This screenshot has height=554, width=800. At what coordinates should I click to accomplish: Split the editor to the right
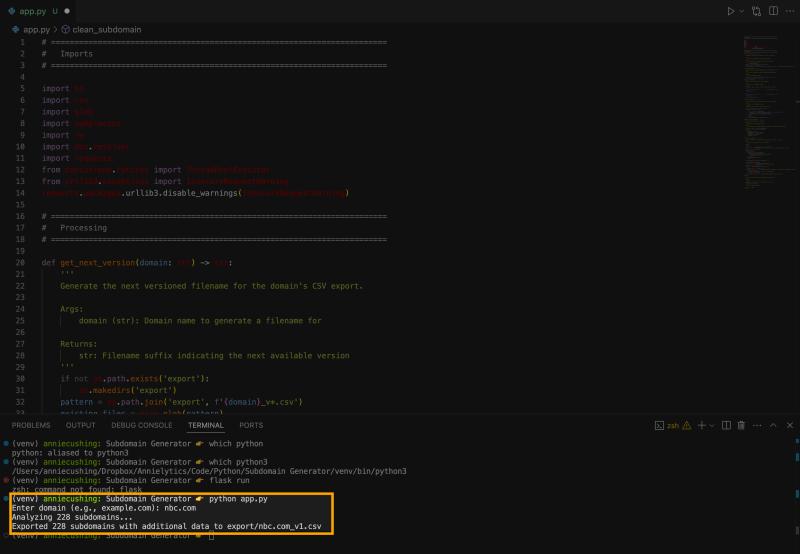point(771,11)
